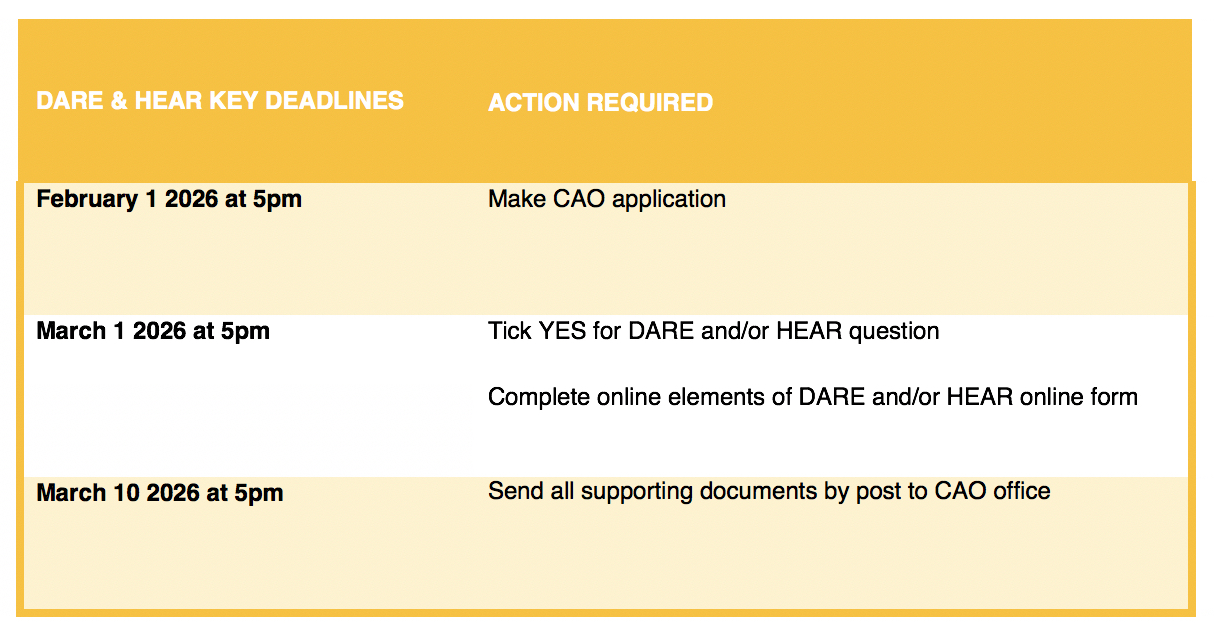Select the March 1 2026 at 5pm deadline
1214x634 pixels.
pyautogui.click(x=153, y=331)
